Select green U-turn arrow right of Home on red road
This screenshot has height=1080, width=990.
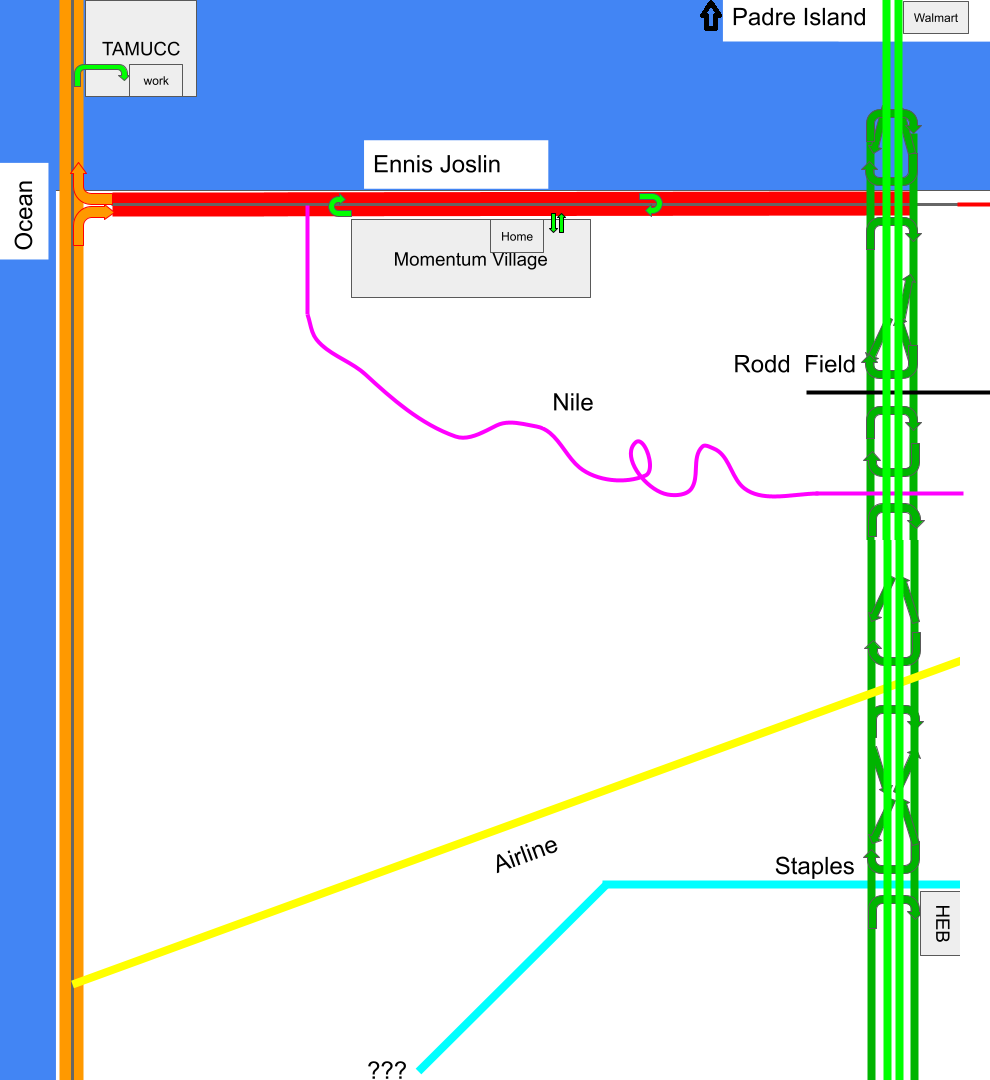tap(652, 204)
